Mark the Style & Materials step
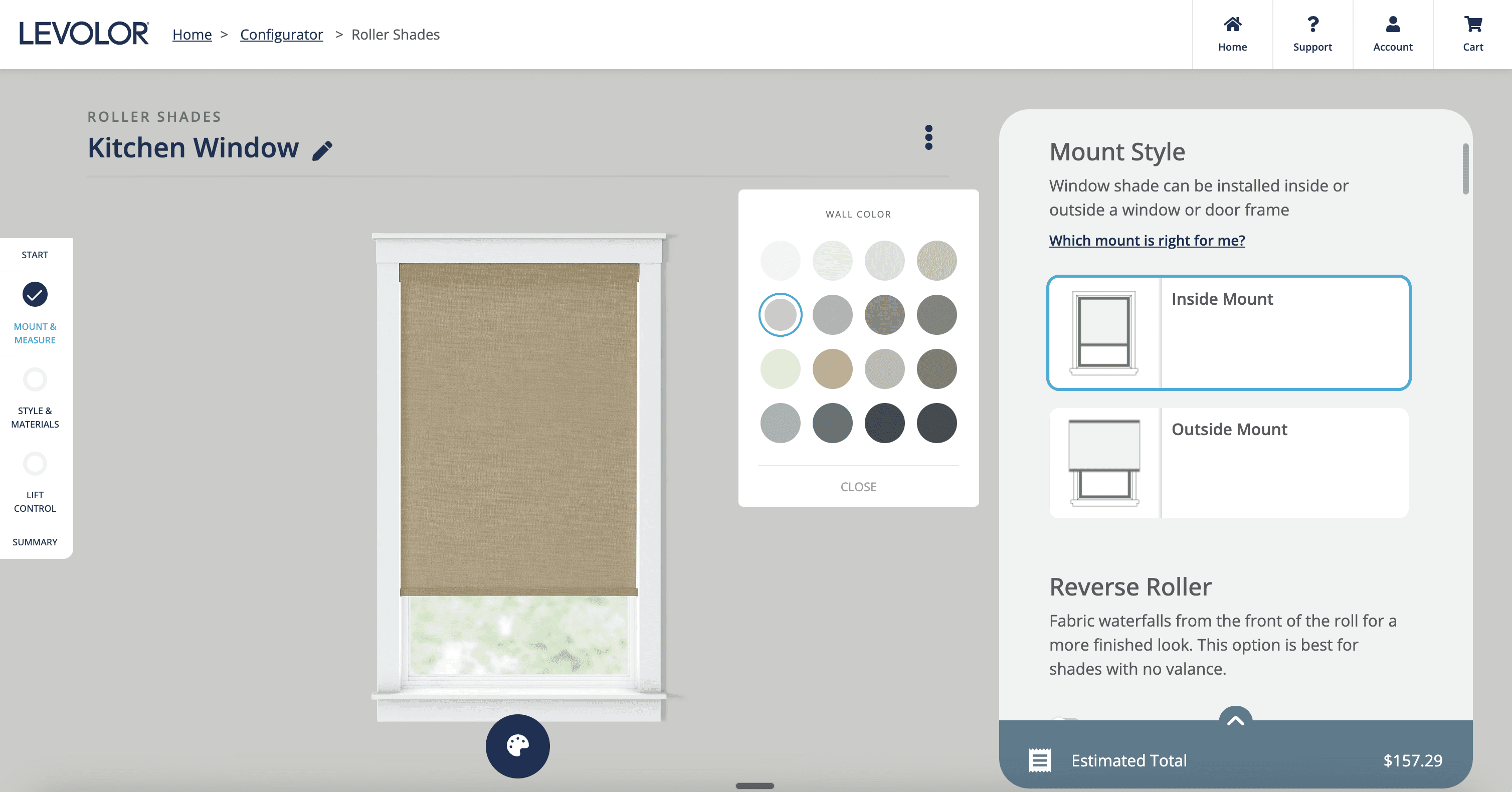 (35, 379)
